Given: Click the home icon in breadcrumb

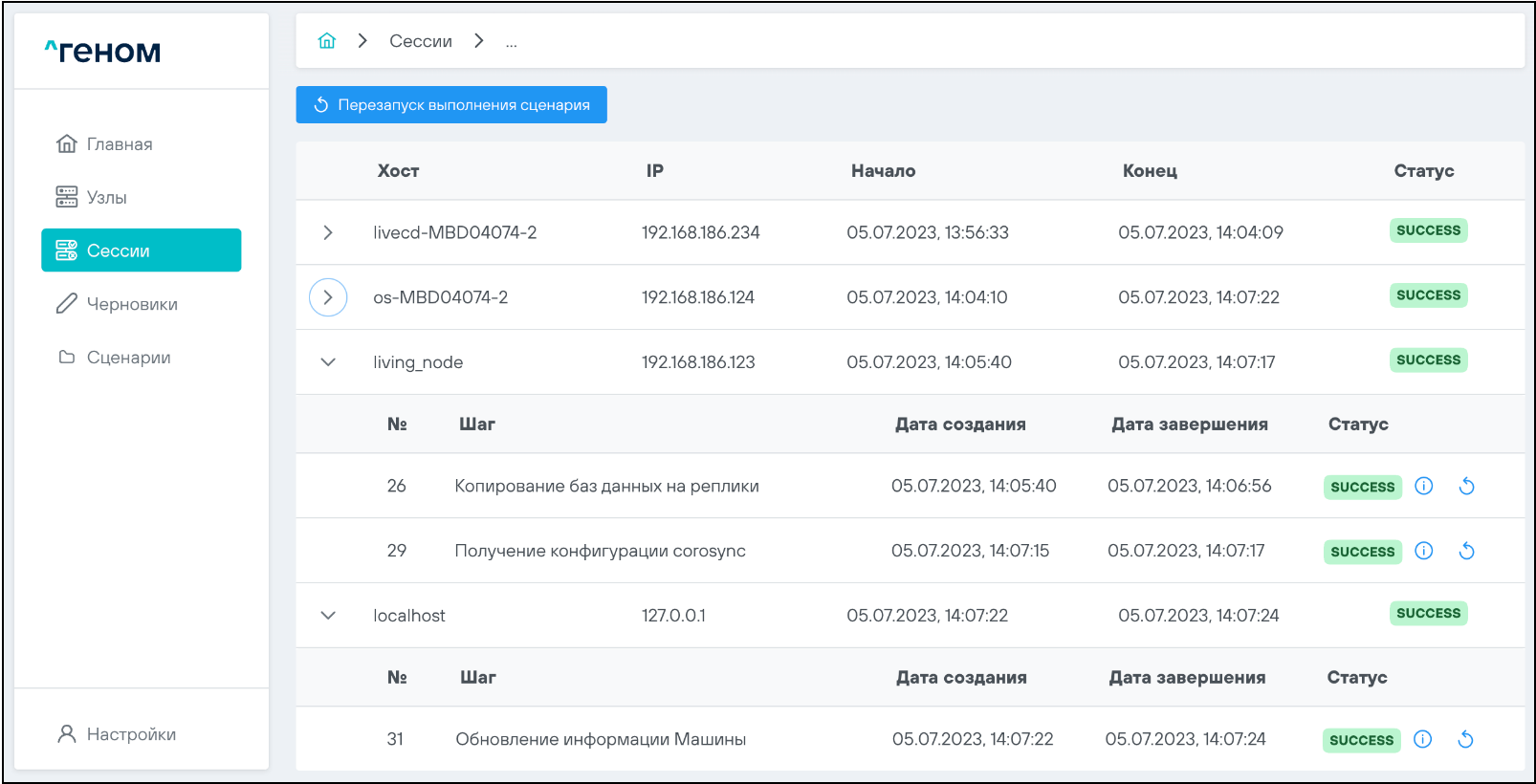Looking at the screenshot, I should click(327, 41).
